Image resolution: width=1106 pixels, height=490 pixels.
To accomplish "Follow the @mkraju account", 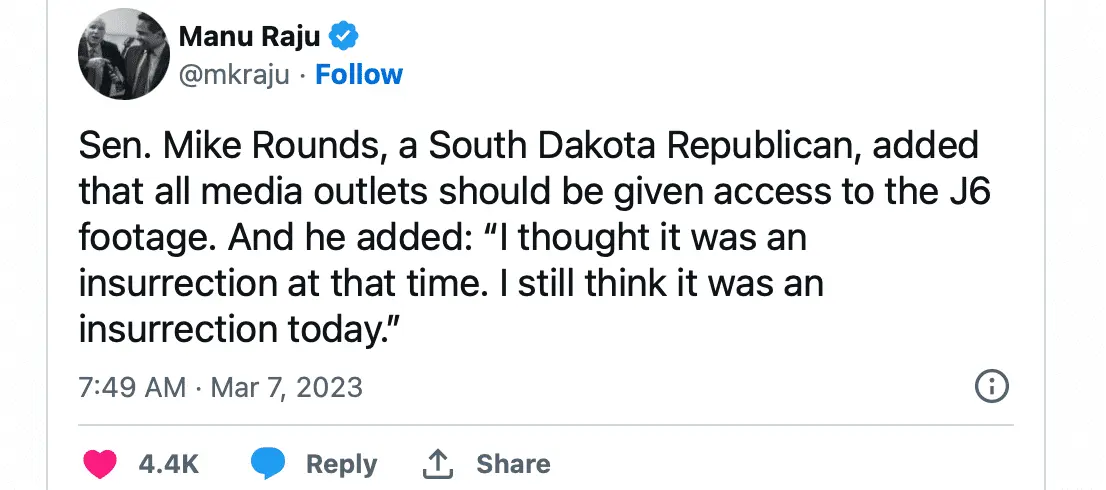I will click(x=359, y=75).
